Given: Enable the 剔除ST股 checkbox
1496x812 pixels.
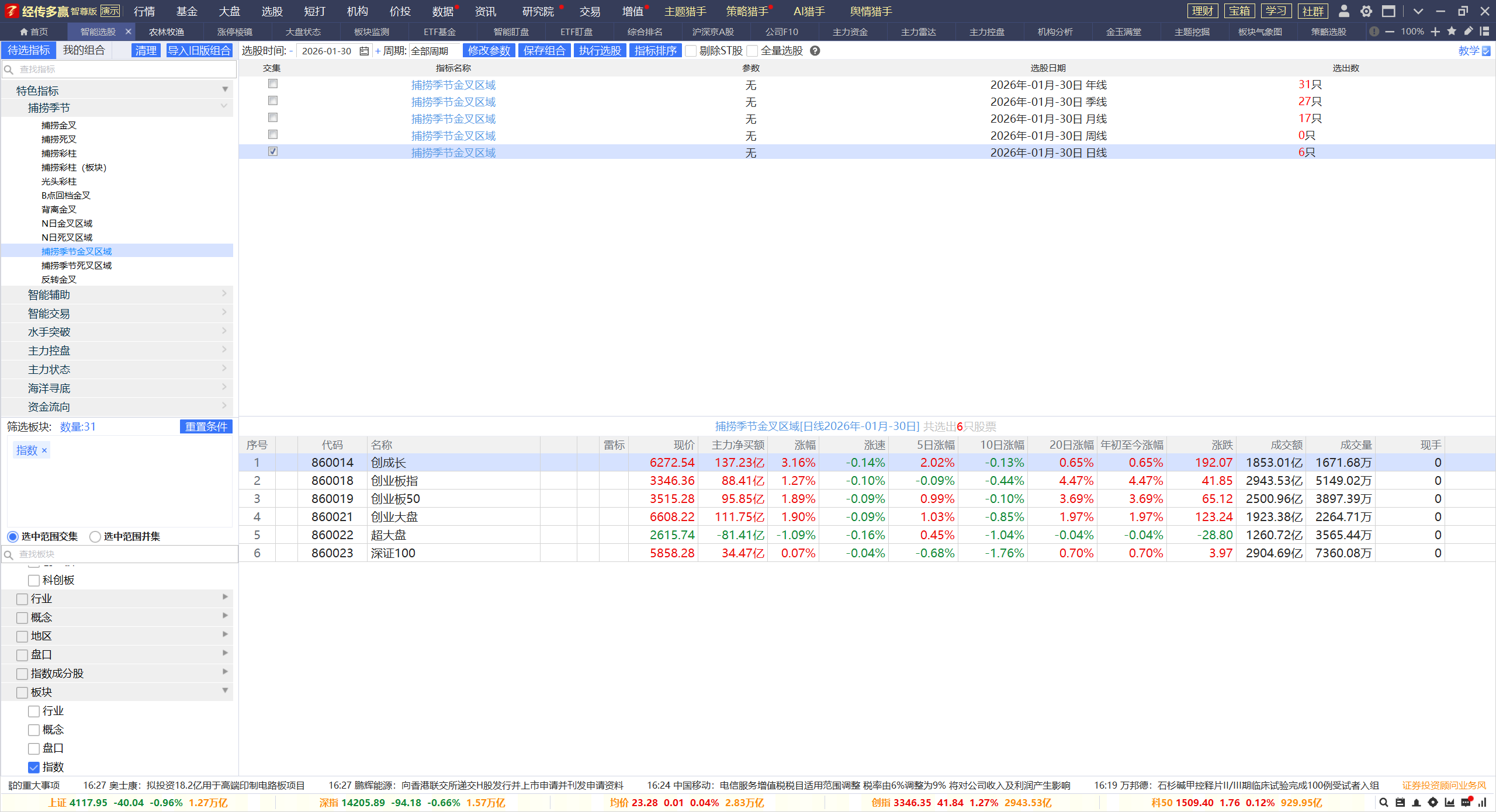Looking at the screenshot, I should [x=691, y=51].
